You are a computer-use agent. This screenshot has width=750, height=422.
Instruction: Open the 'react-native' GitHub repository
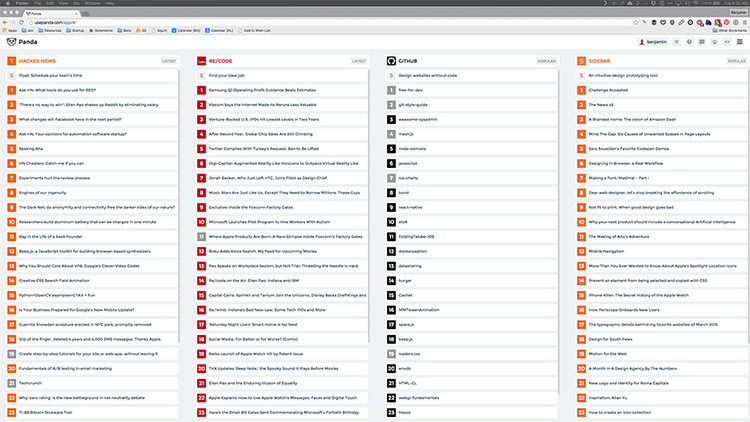coord(410,207)
